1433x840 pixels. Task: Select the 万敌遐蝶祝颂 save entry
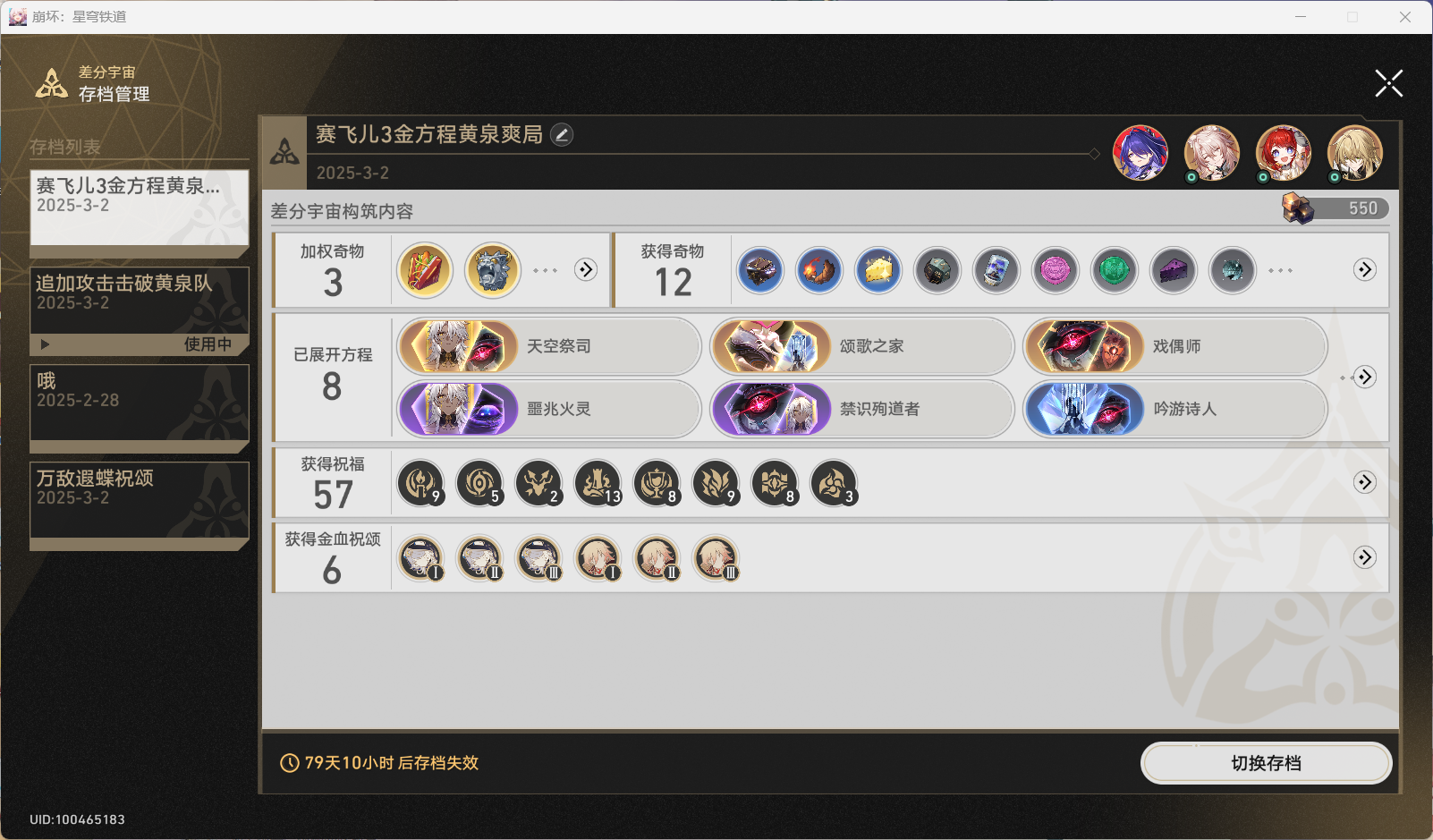(x=140, y=505)
